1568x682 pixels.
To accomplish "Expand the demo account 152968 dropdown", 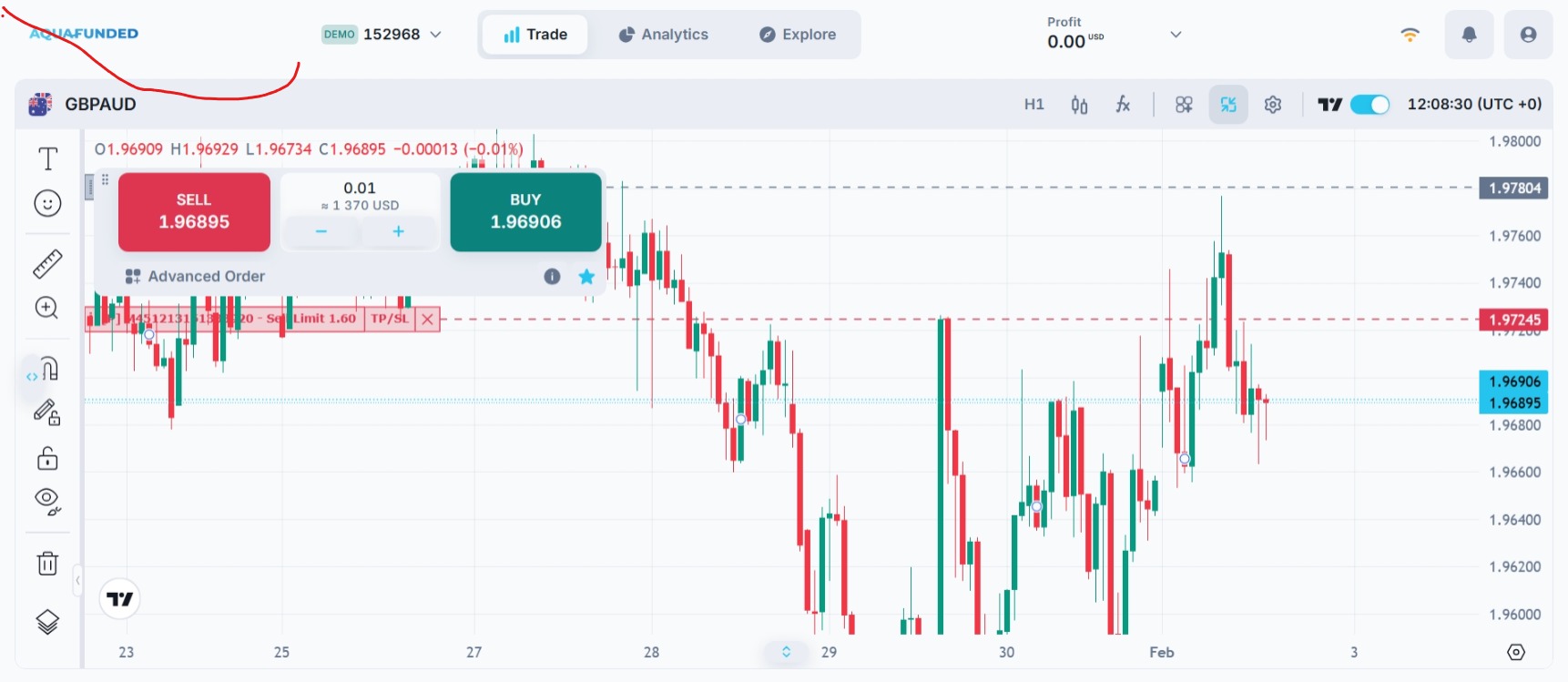I will pyautogui.click(x=435, y=35).
